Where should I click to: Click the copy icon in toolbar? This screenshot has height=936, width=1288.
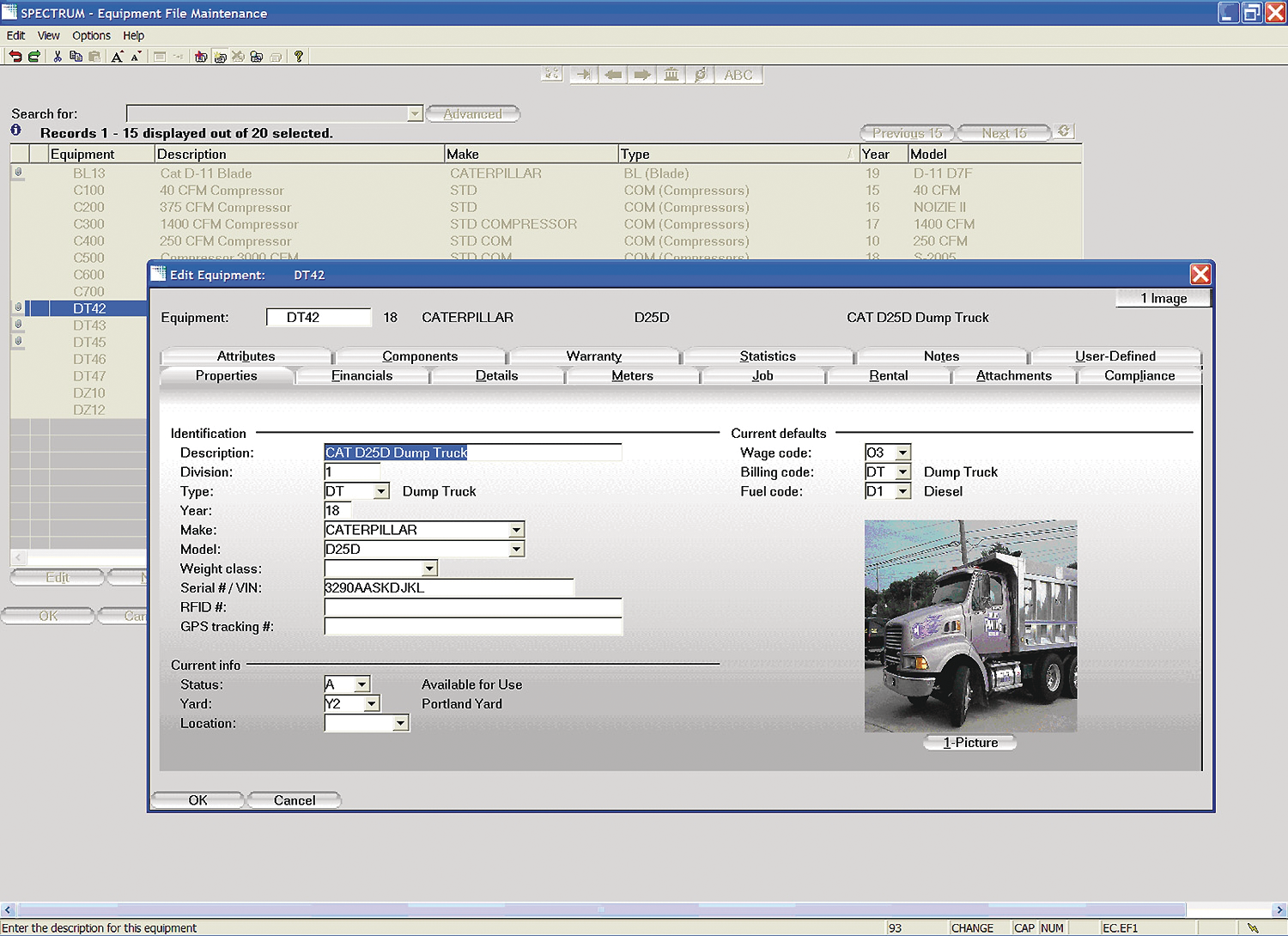[76, 57]
